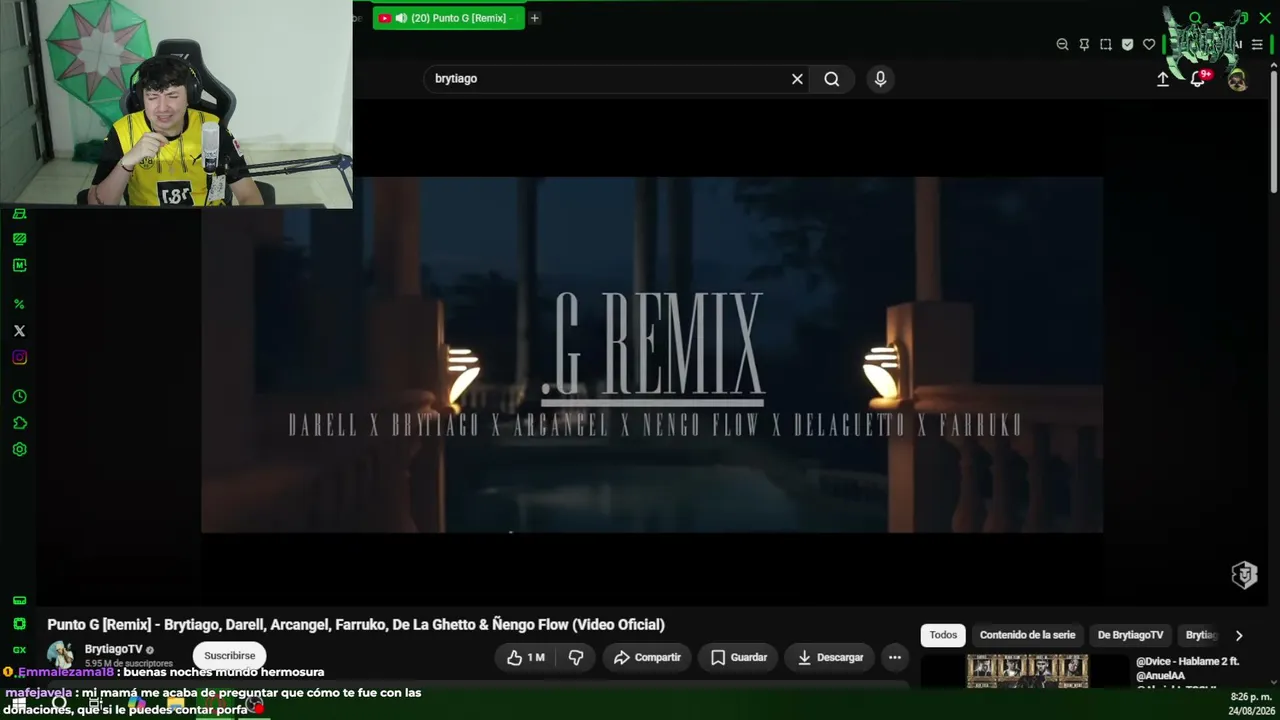The image size is (1280, 720).
Task: Select the De BrytiagoTV filter chip
Action: (x=1130, y=635)
